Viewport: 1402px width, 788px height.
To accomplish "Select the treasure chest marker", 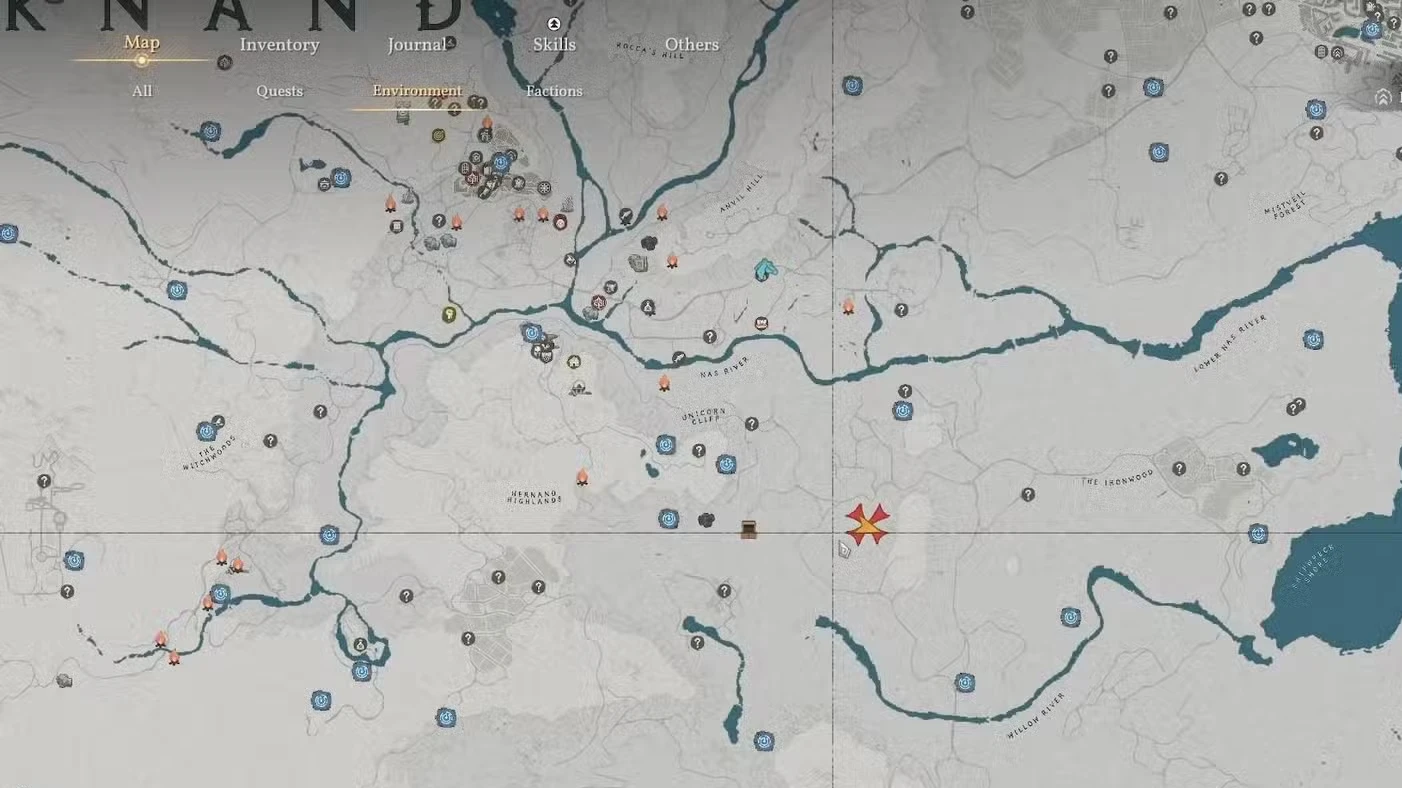I will click(x=748, y=529).
